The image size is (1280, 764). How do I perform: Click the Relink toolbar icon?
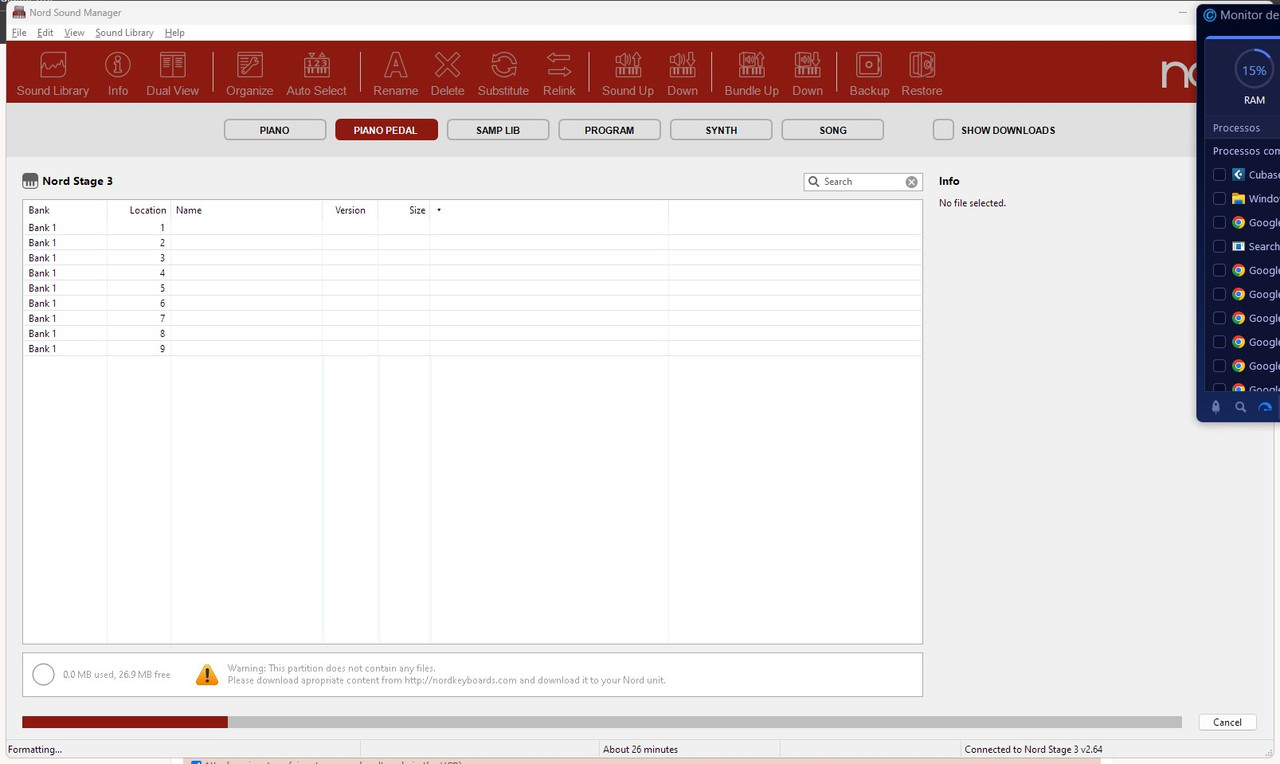click(559, 74)
